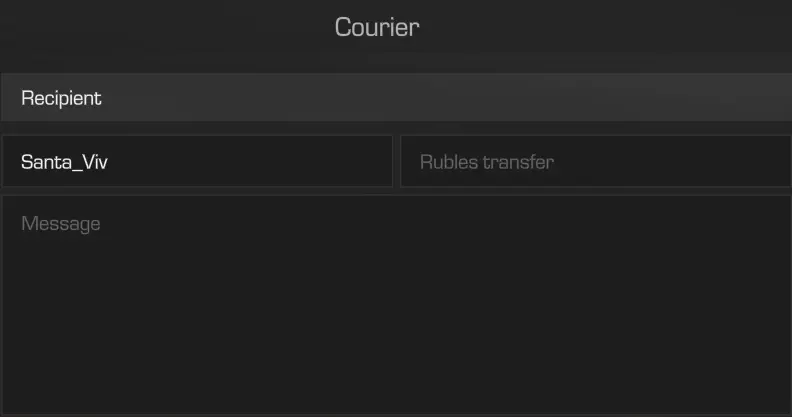Click the Santa_Viv recipient name field

pos(197,162)
